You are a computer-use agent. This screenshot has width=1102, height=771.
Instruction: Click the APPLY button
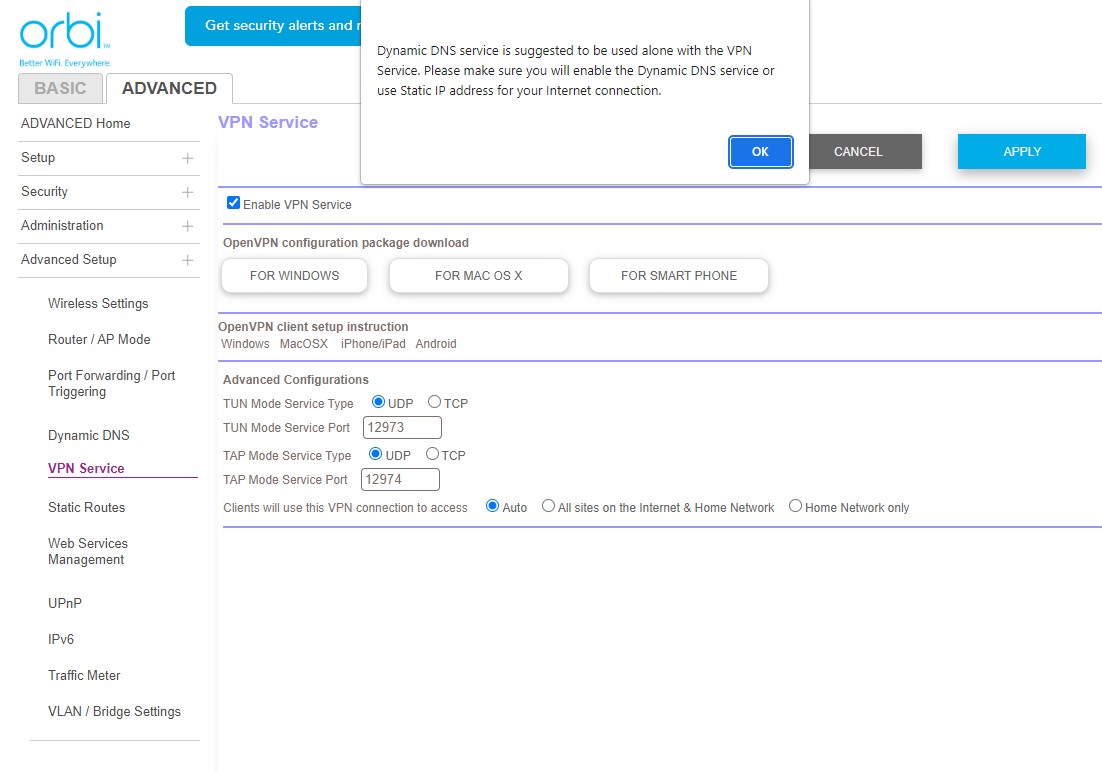[x=1021, y=152]
